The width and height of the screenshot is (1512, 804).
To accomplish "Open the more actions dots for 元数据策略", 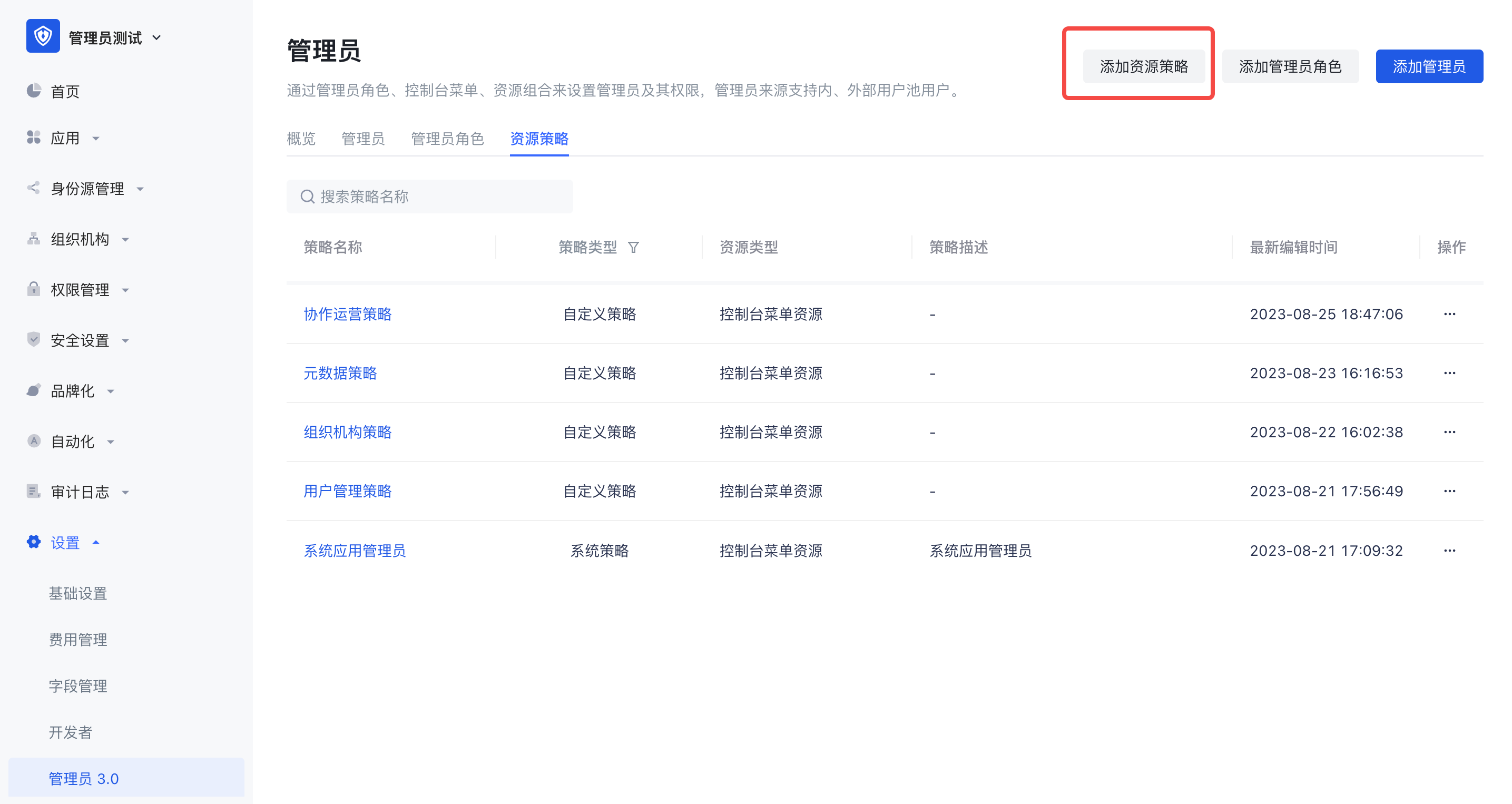I will click(x=1449, y=373).
